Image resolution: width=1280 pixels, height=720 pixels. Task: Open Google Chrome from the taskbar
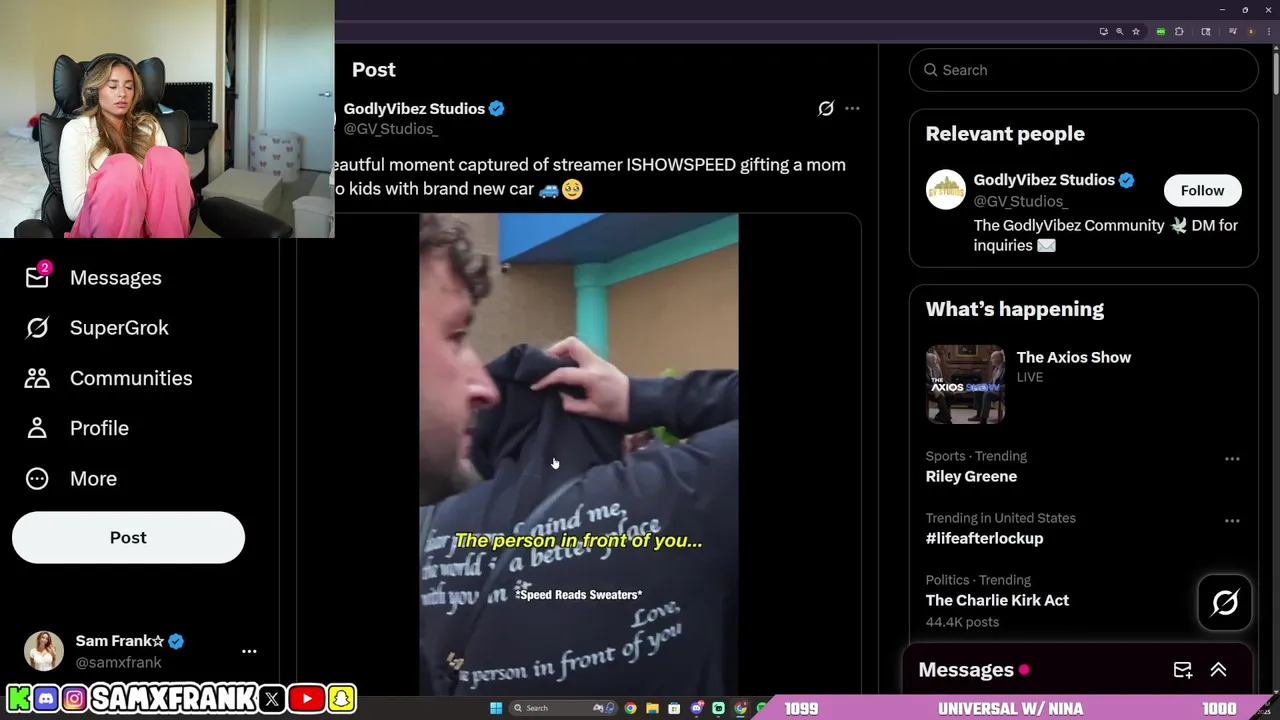click(630, 708)
